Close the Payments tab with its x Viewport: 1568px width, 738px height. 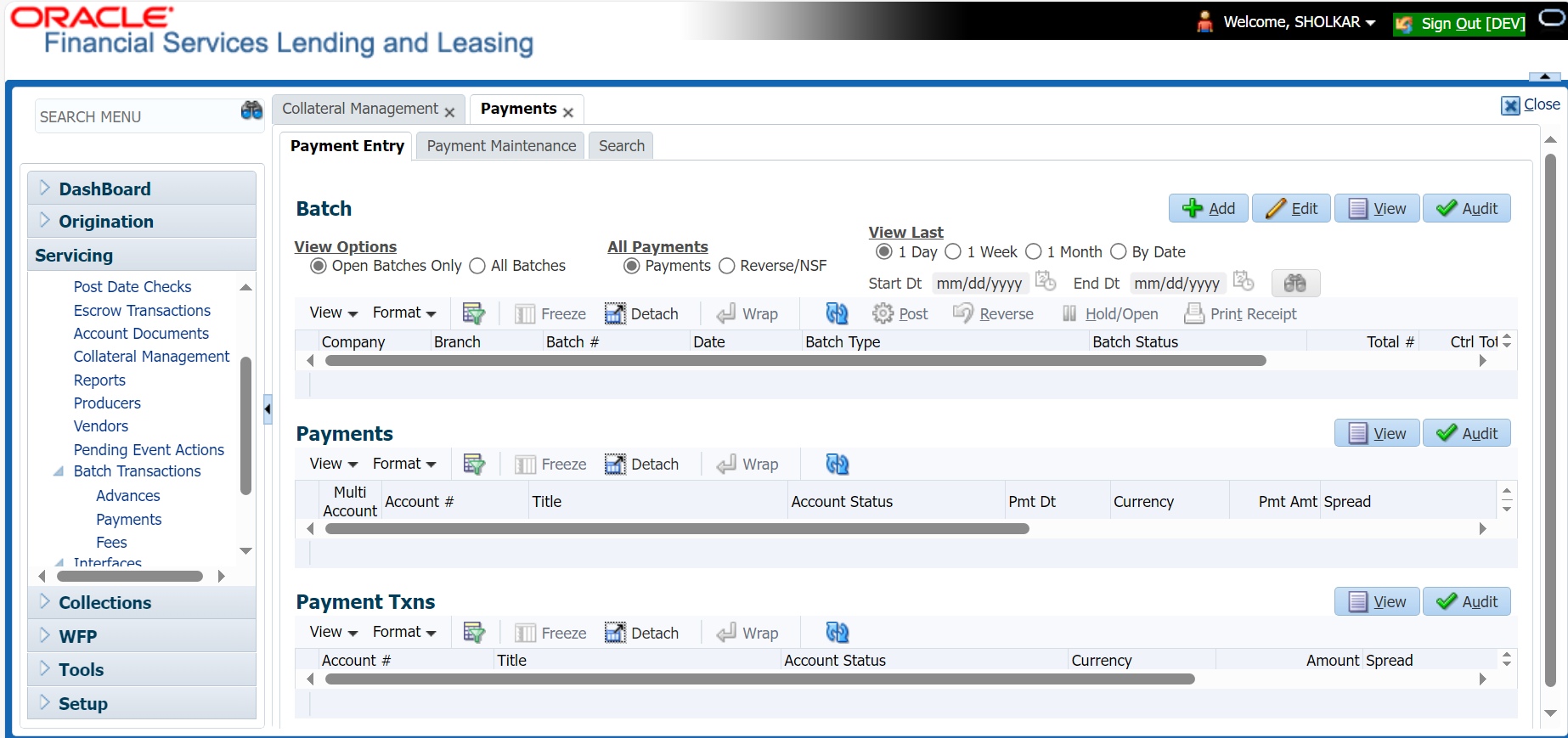(x=567, y=112)
